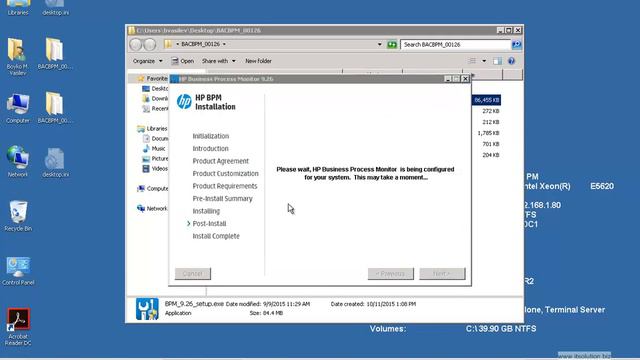The image size is (640, 360).
Task: Select the BACBPM_00 folder beside the user folder
Action: tap(55, 53)
